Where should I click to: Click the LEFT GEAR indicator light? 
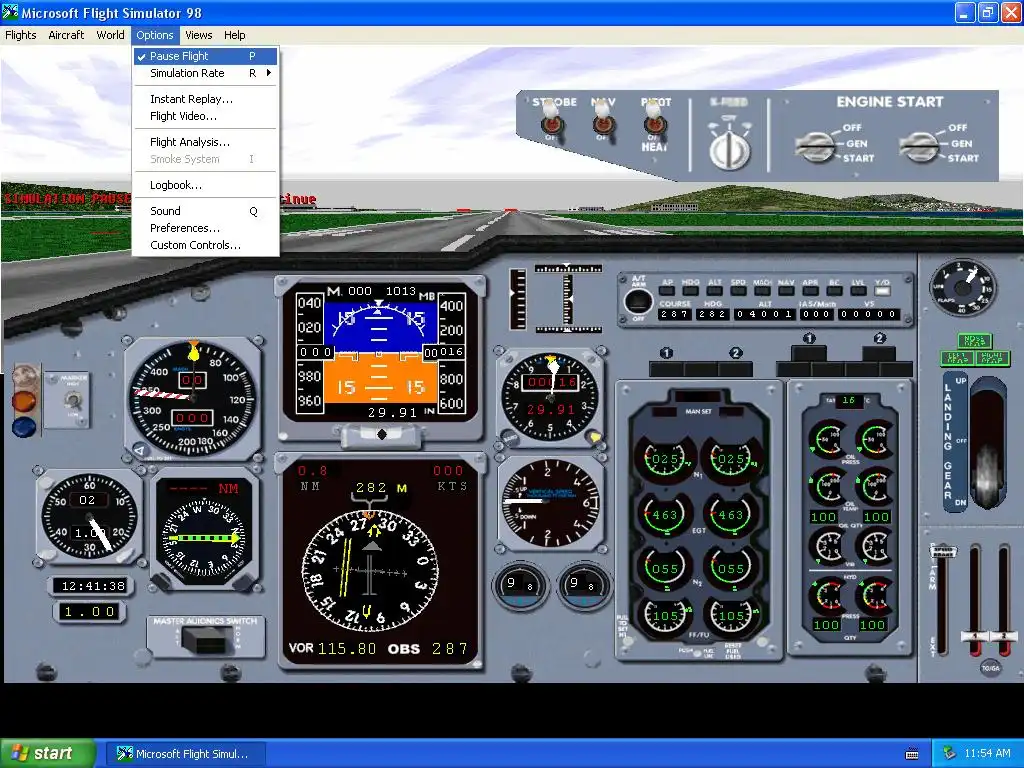point(957,357)
